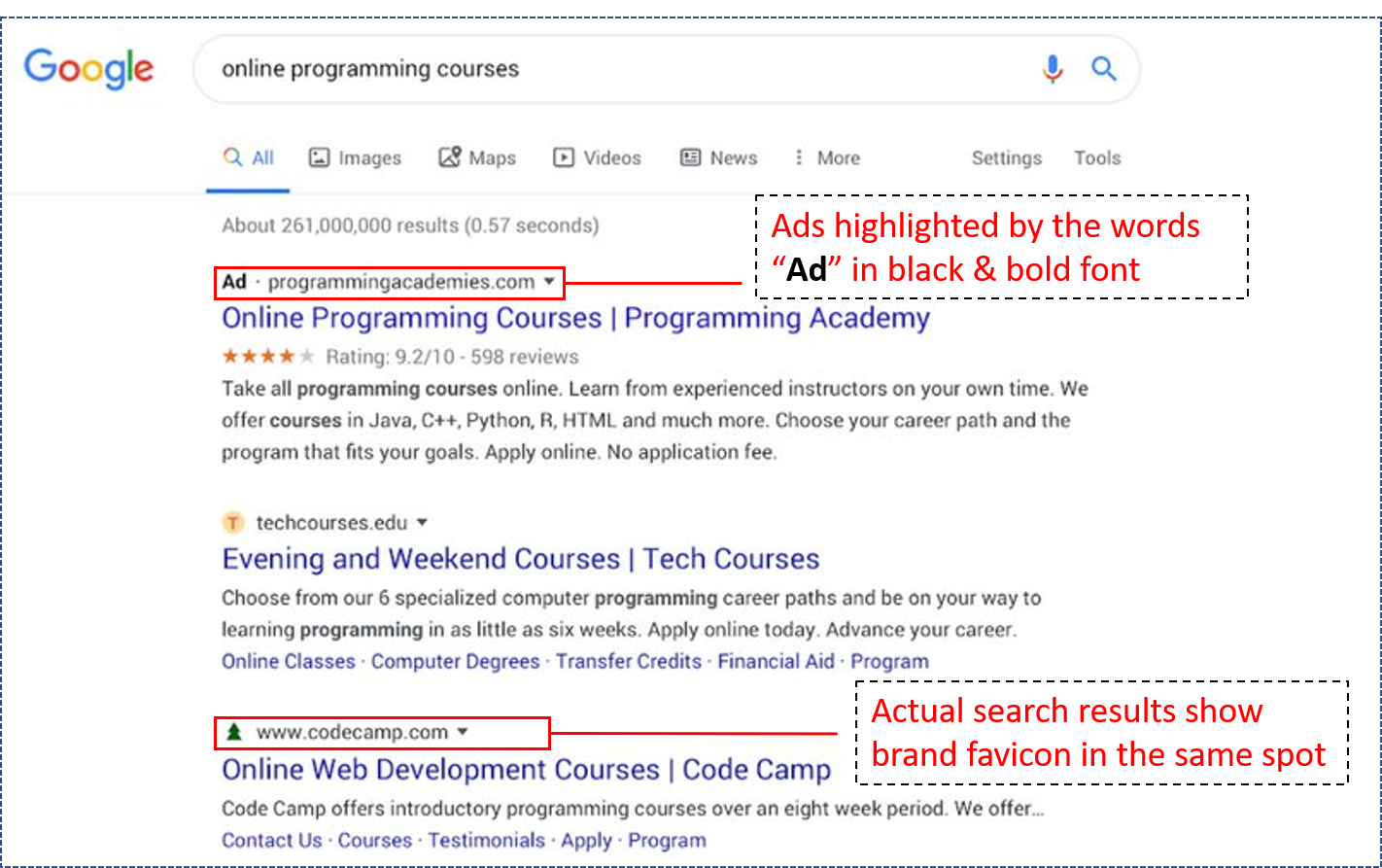1382x868 pixels.
Task: Expand the www.codecamp.com dropdown arrow
Action: (464, 733)
